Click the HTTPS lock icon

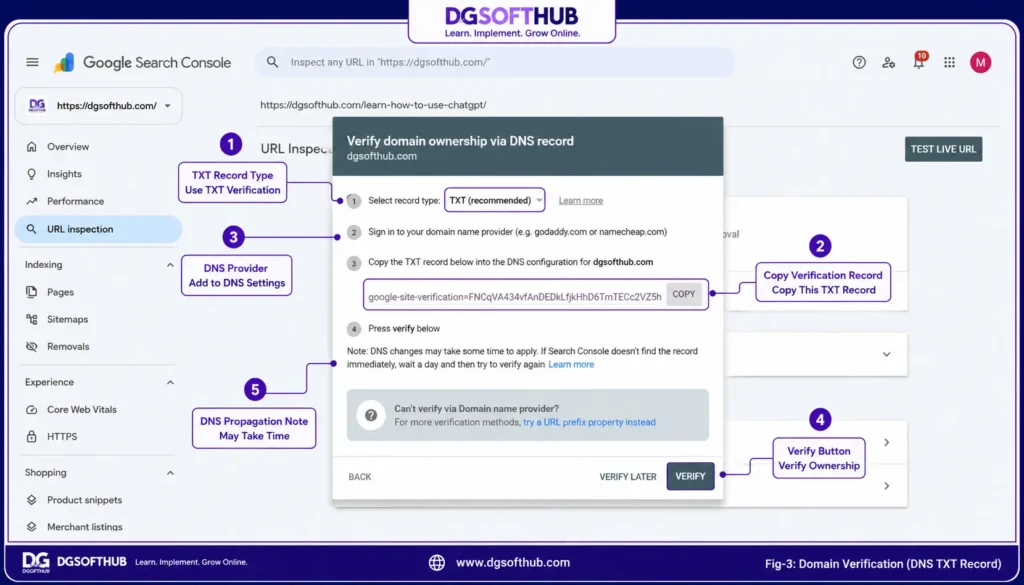pos(31,436)
